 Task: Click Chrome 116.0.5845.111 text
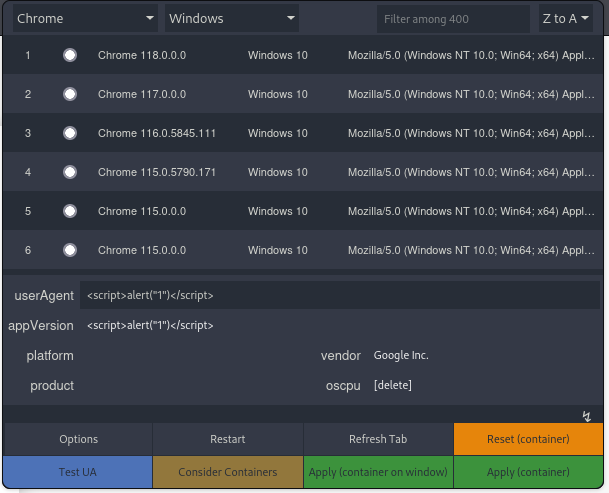click(x=157, y=133)
